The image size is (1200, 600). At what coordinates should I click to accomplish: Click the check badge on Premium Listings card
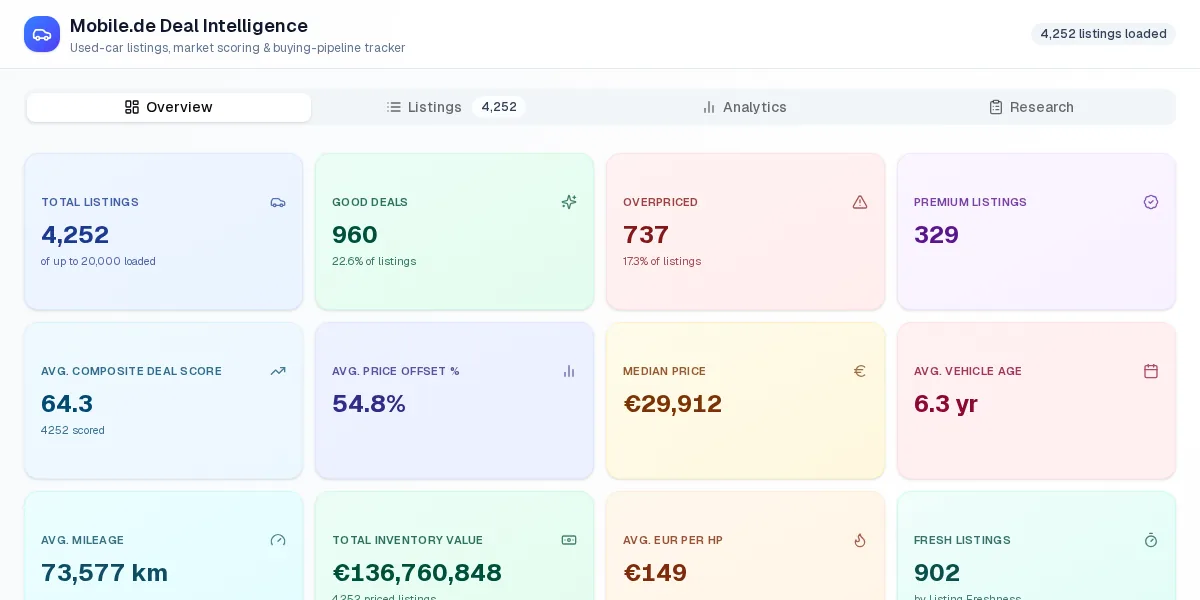point(1151,202)
